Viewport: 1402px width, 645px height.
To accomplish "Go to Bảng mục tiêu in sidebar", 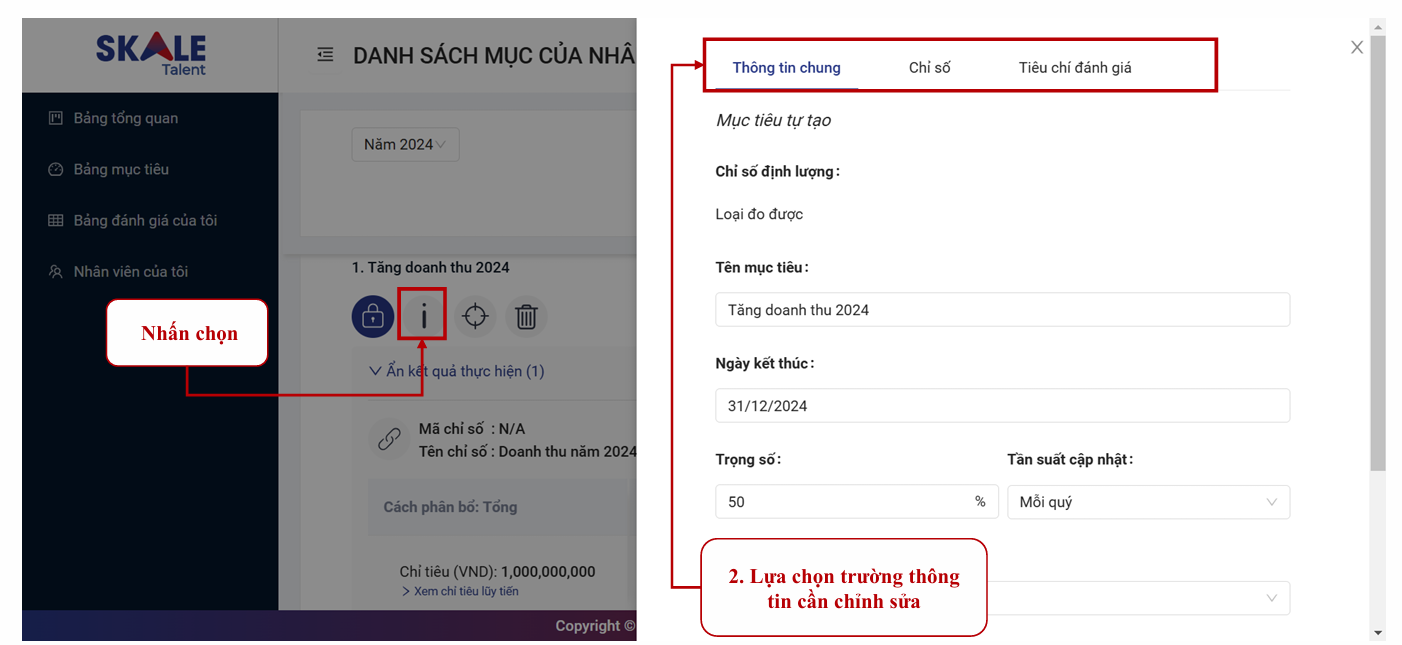I will click(x=120, y=169).
